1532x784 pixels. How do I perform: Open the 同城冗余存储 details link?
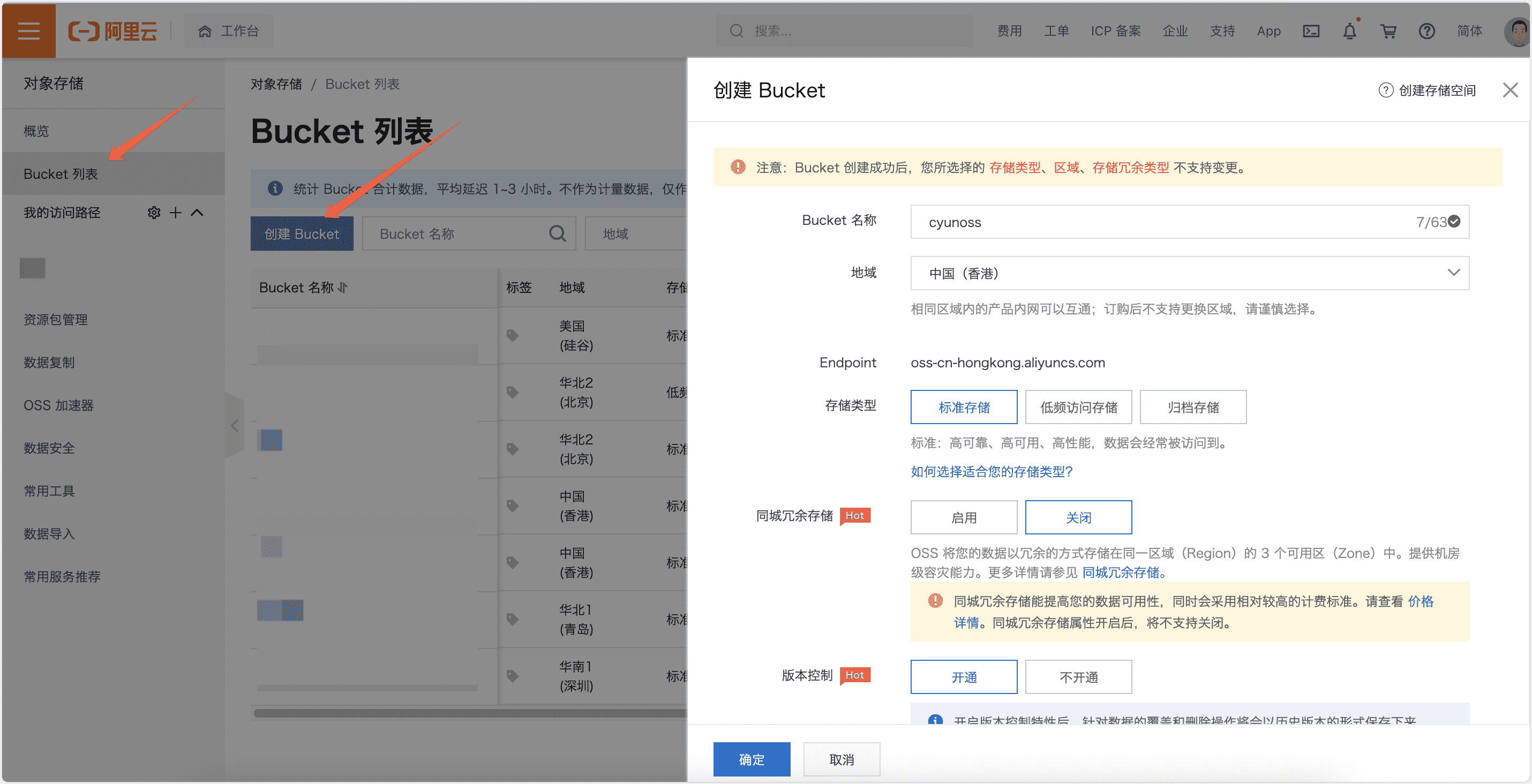[x=1121, y=572]
